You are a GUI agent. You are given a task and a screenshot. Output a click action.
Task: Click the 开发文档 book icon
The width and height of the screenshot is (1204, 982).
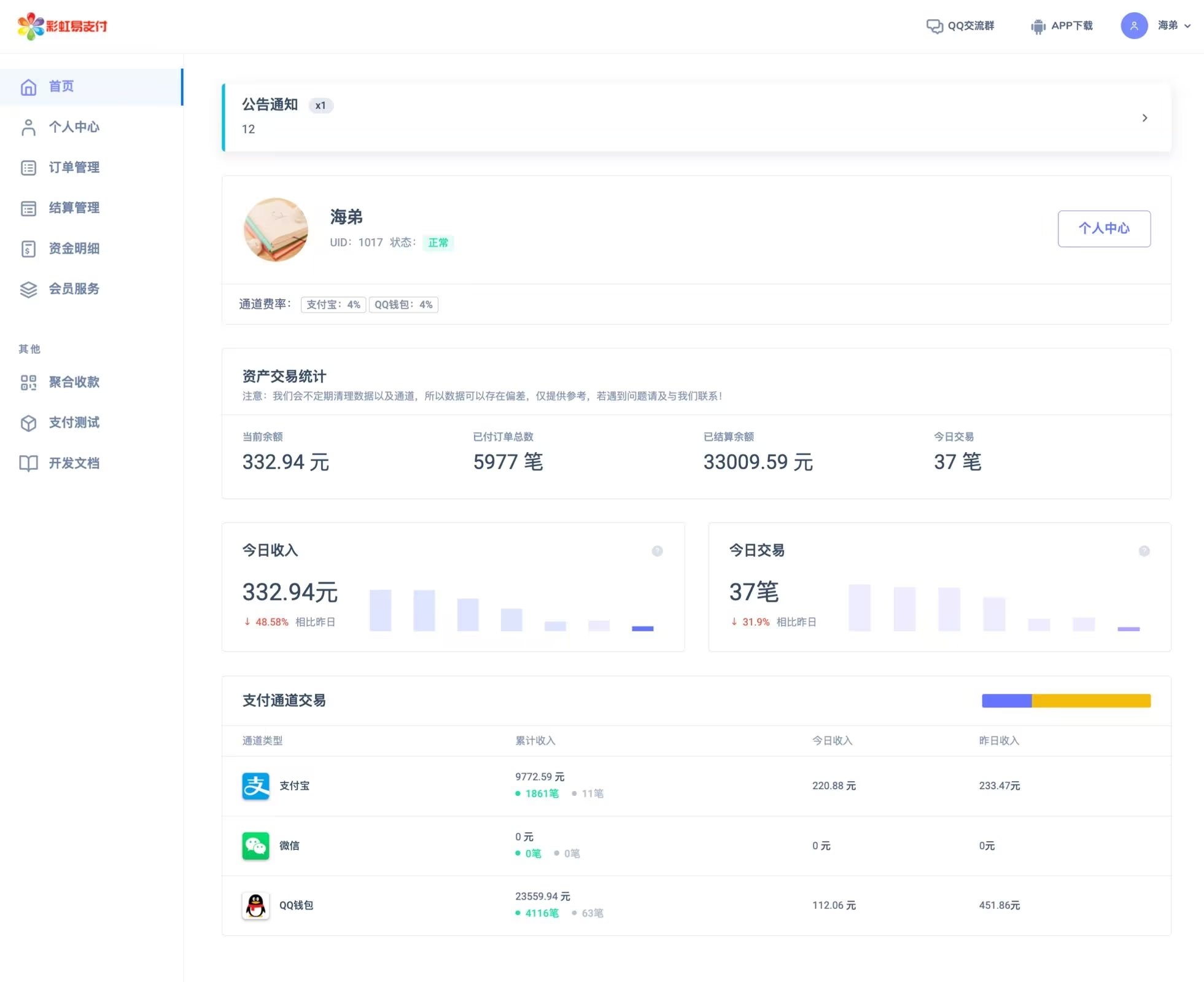click(28, 463)
